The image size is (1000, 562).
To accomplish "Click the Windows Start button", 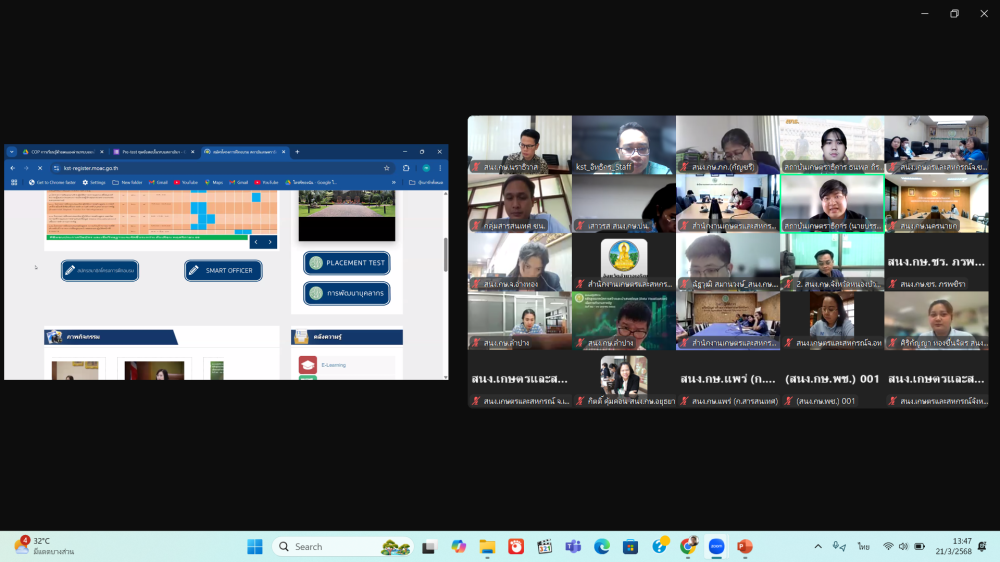I will (255, 547).
